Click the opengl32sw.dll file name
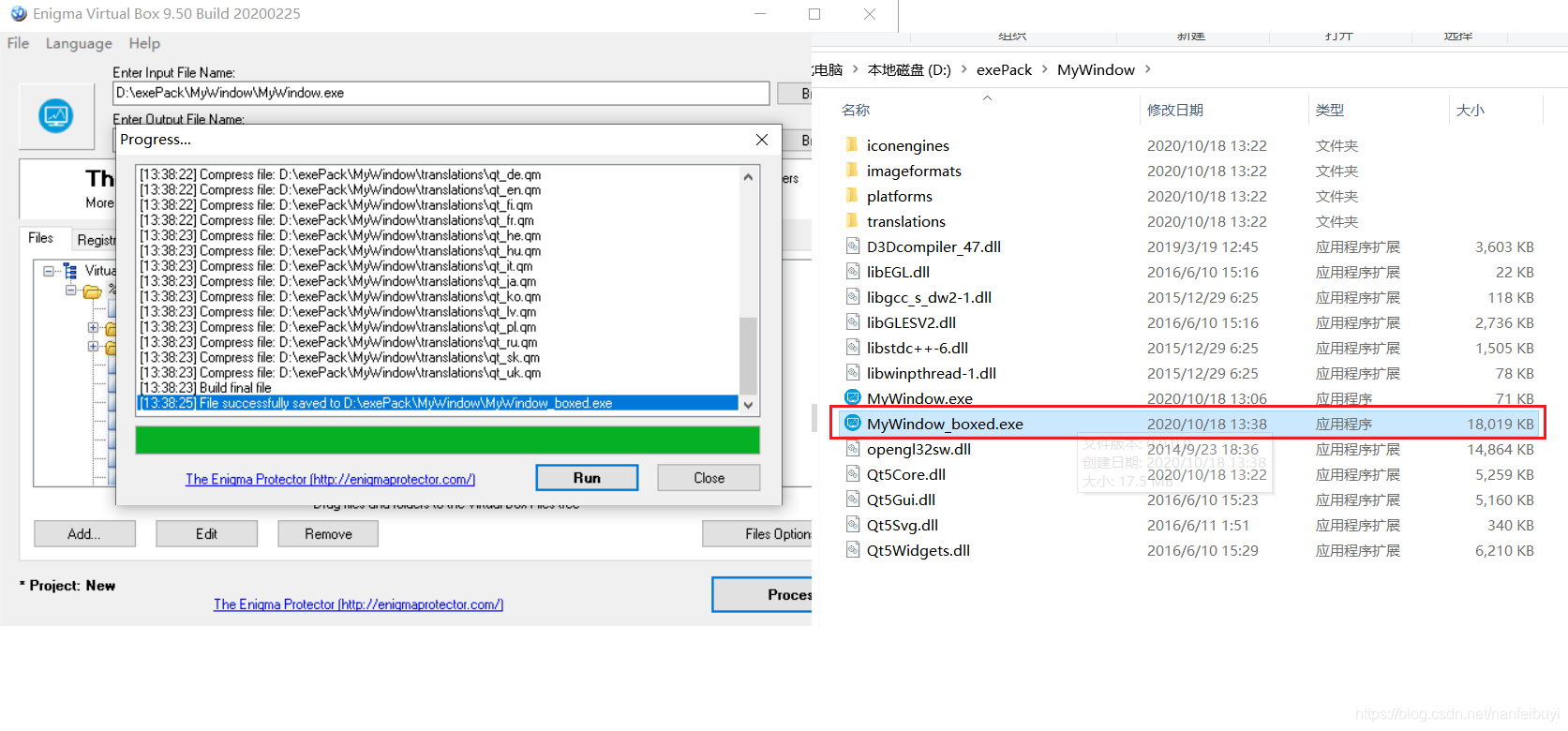 tap(918, 449)
